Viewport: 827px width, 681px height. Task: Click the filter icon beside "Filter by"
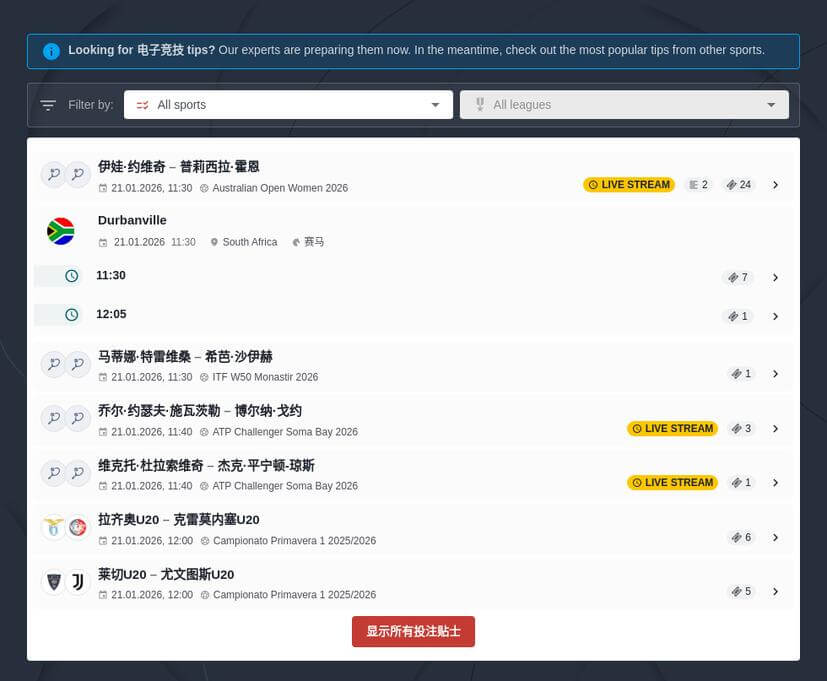pos(48,104)
